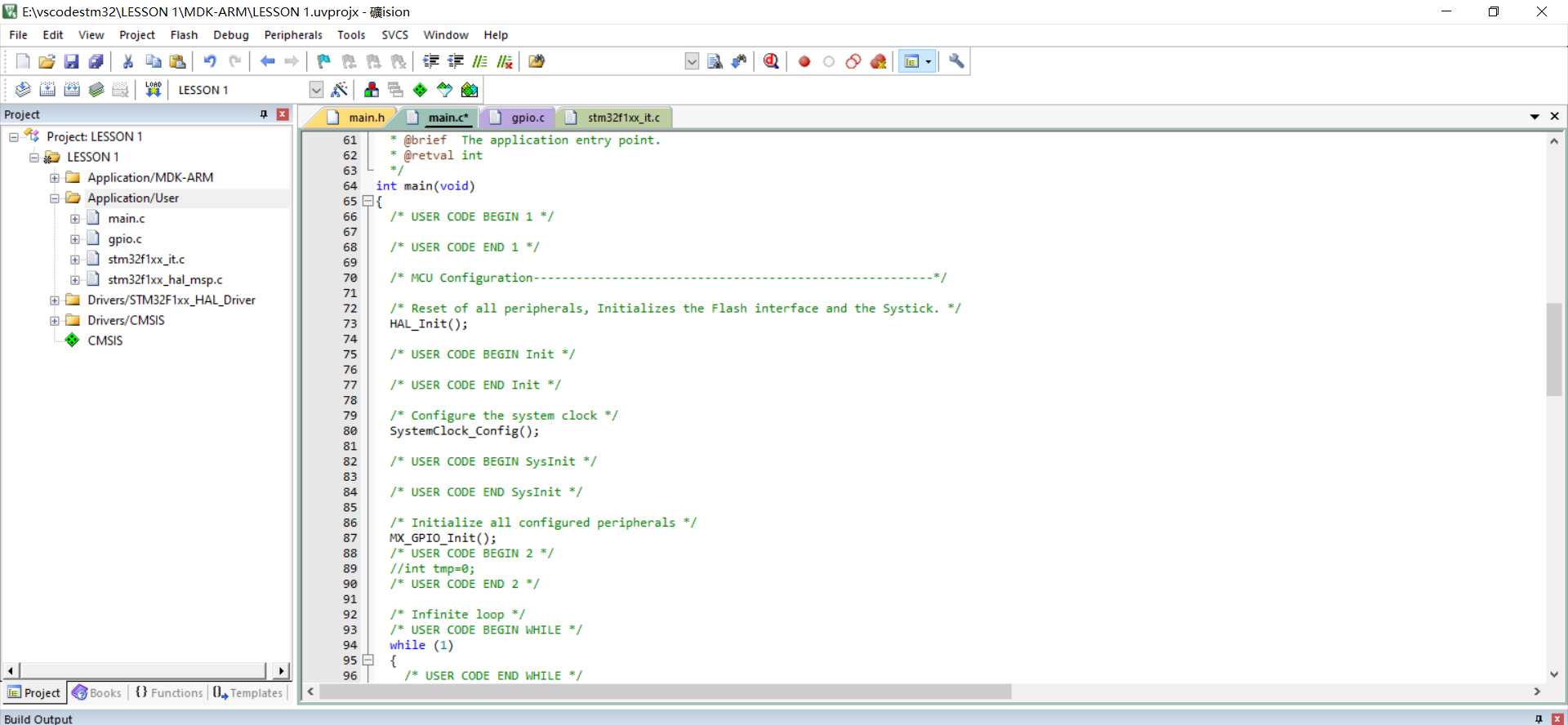Comment the selection with green slashes icon
The height and width of the screenshot is (725, 1568).
click(480, 61)
